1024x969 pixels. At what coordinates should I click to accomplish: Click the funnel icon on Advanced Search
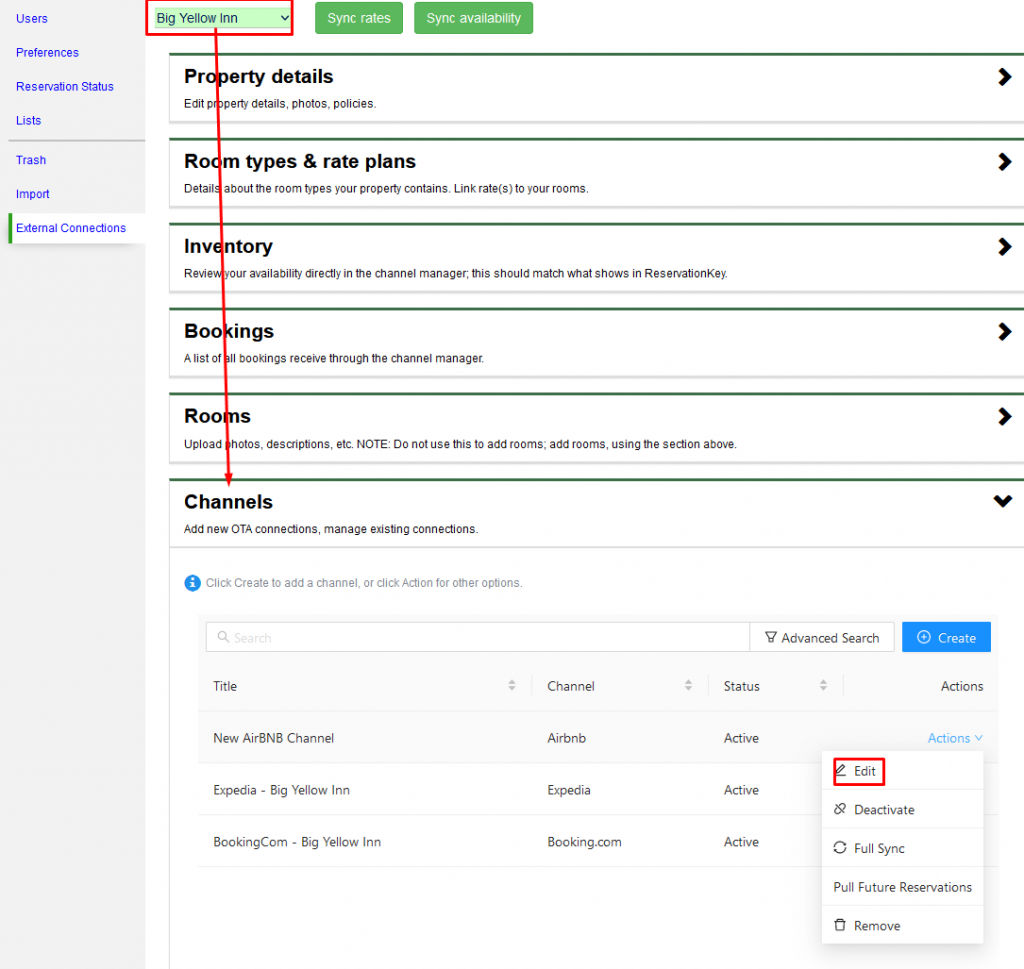(x=771, y=637)
